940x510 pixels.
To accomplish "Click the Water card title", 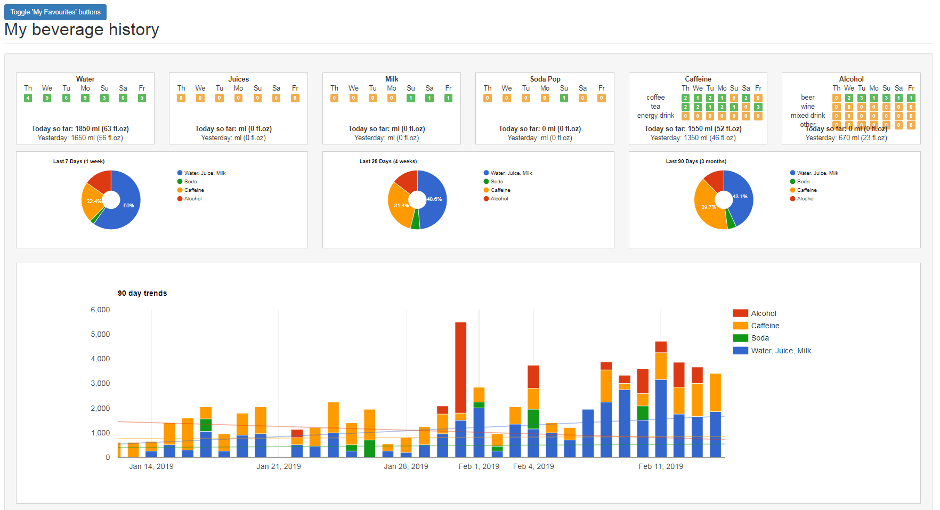I will tap(85, 79).
